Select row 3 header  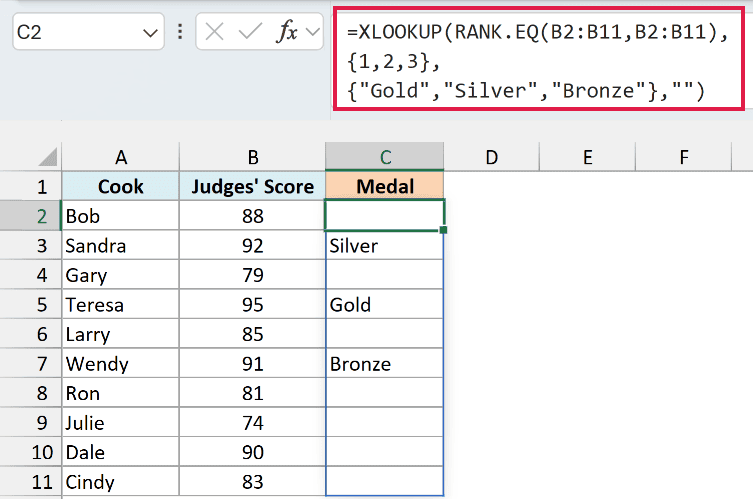31,245
